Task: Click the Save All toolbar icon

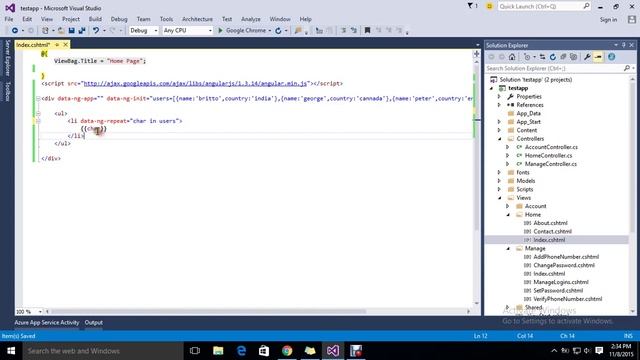Action: (82, 31)
